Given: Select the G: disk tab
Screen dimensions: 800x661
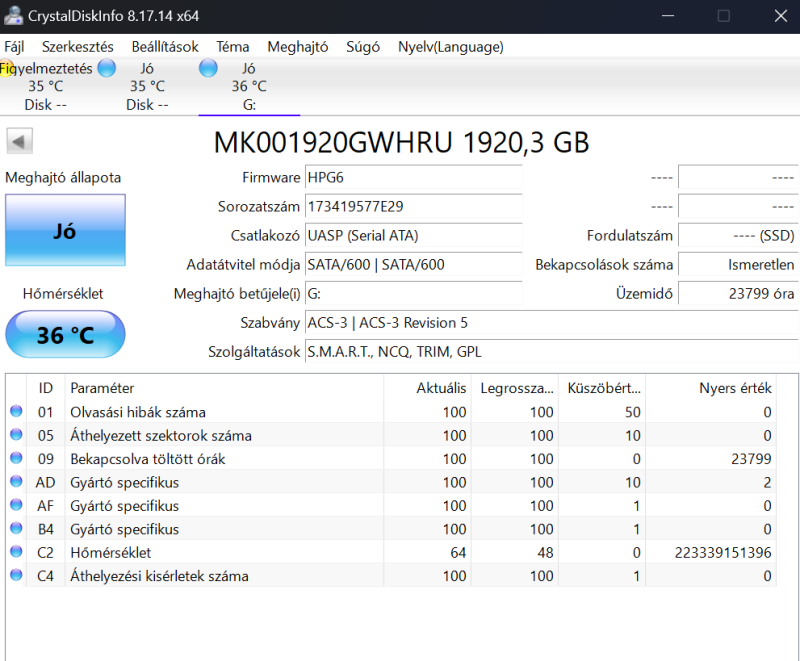Looking at the screenshot, I should pyautogui.click(x=249, y=86).
